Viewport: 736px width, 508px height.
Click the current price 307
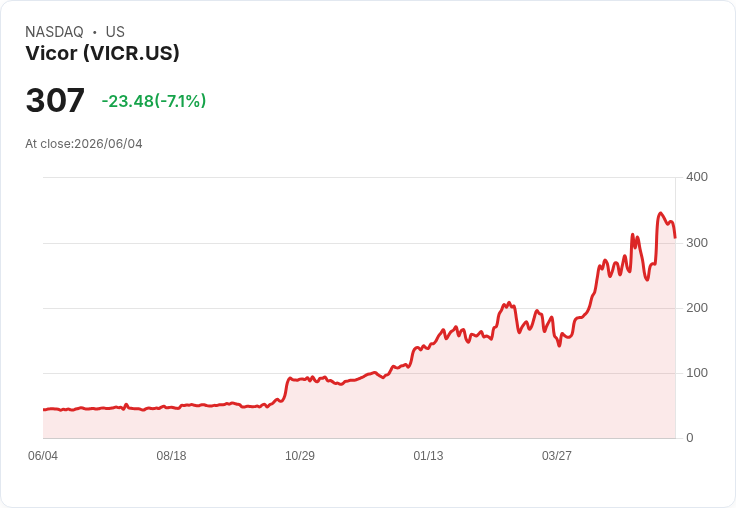(55, 100)
